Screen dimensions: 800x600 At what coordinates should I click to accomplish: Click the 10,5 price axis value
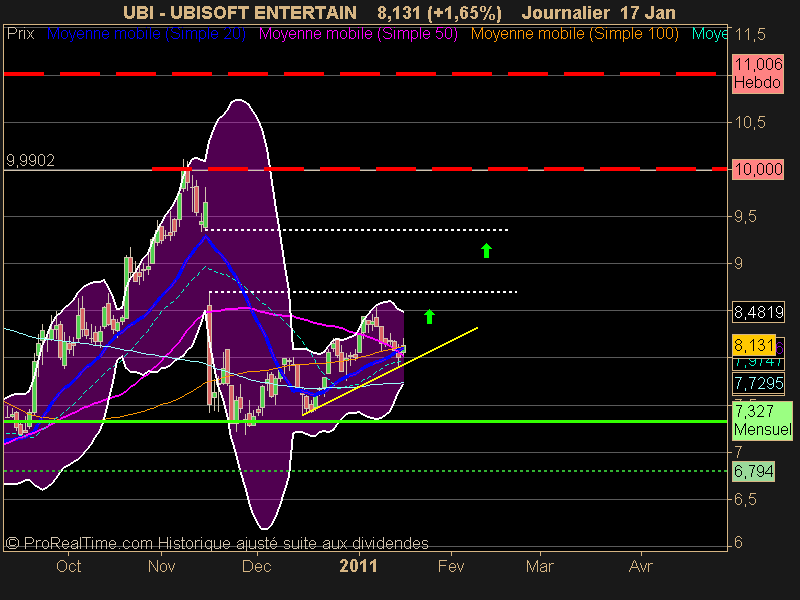click(750, 122)
